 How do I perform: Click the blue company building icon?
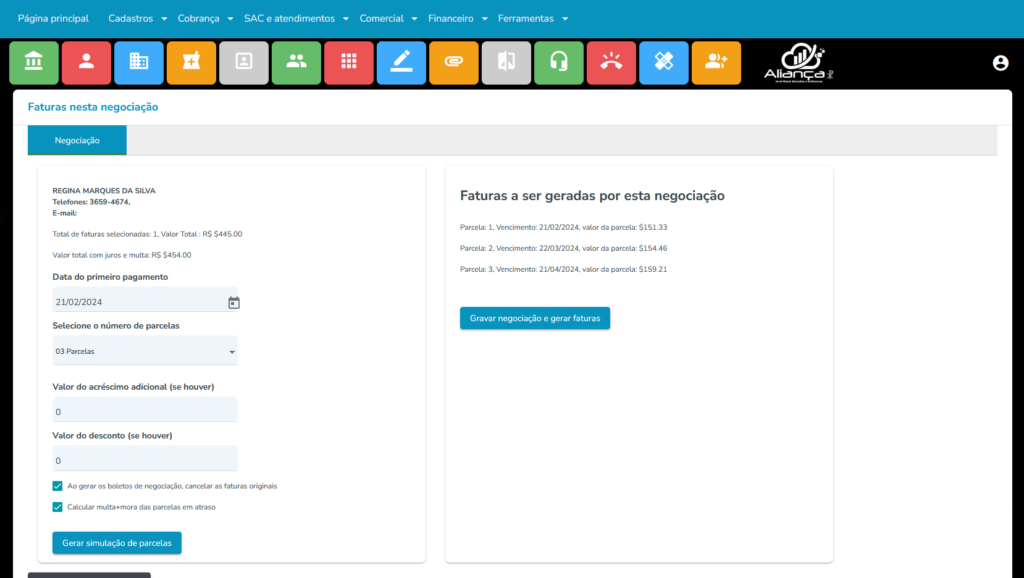[139, 62]
